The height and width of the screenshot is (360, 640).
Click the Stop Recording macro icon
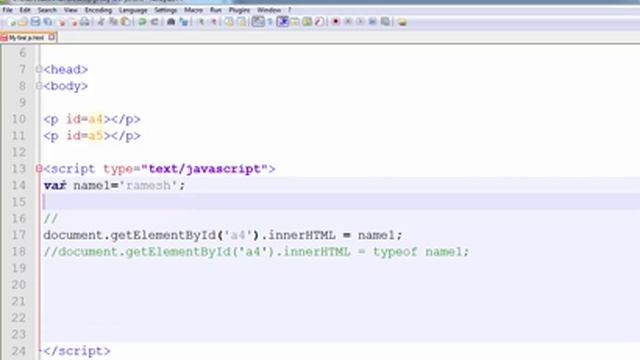pyautogui.click(x=348, y=22)
